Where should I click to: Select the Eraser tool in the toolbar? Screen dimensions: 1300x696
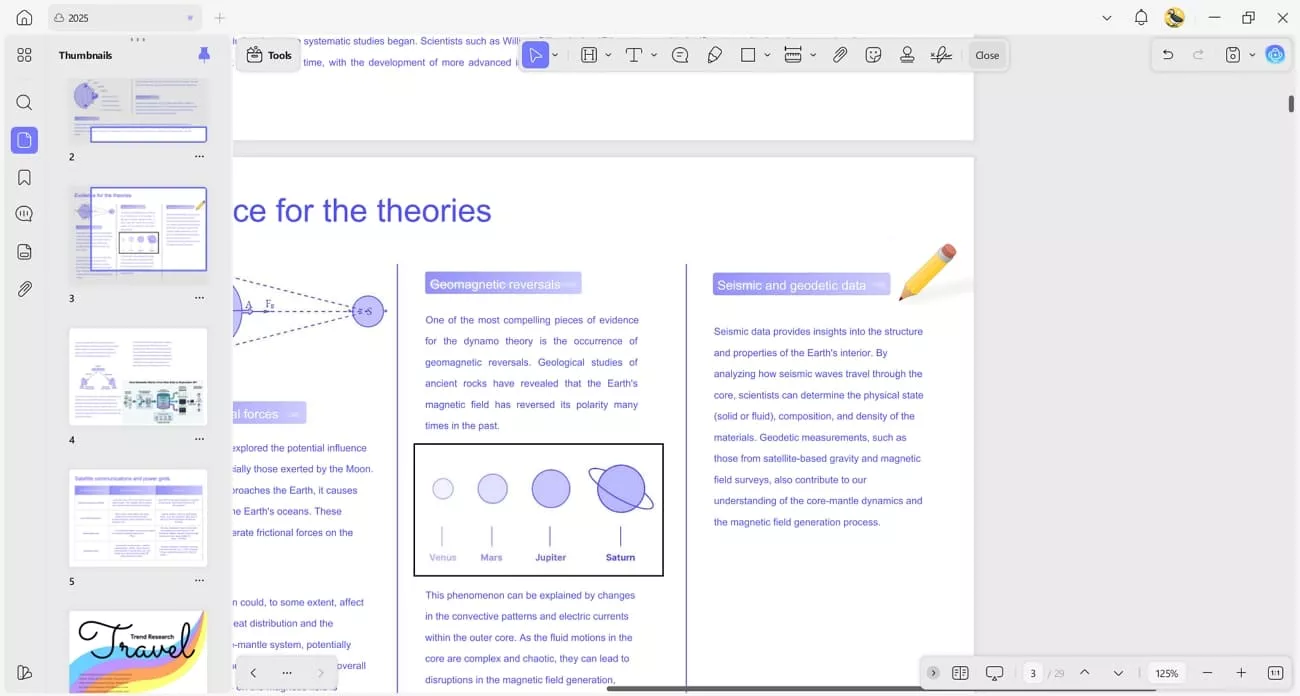[714, 55]
